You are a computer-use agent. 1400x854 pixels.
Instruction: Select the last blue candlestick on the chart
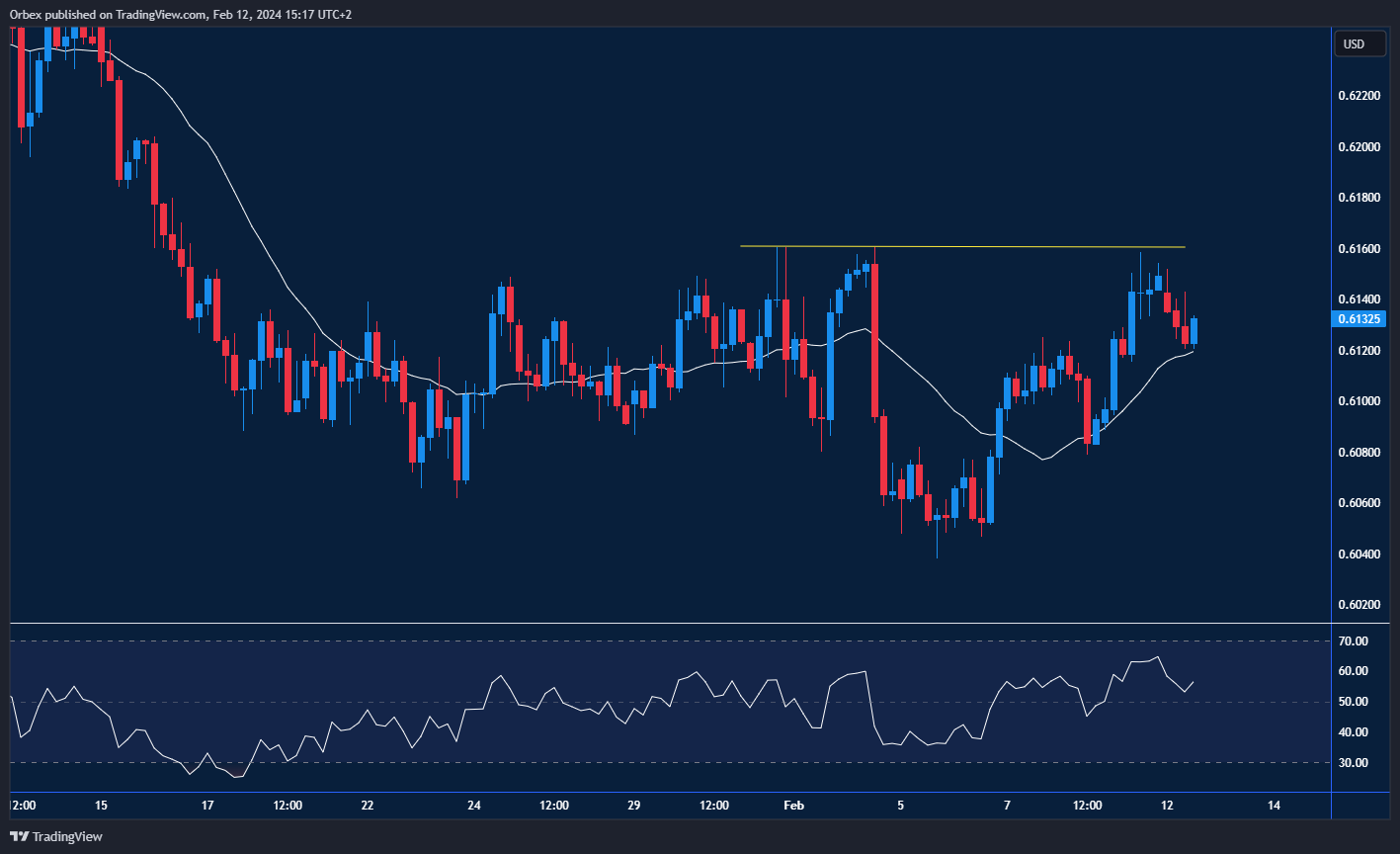(x=1193, y=331)
